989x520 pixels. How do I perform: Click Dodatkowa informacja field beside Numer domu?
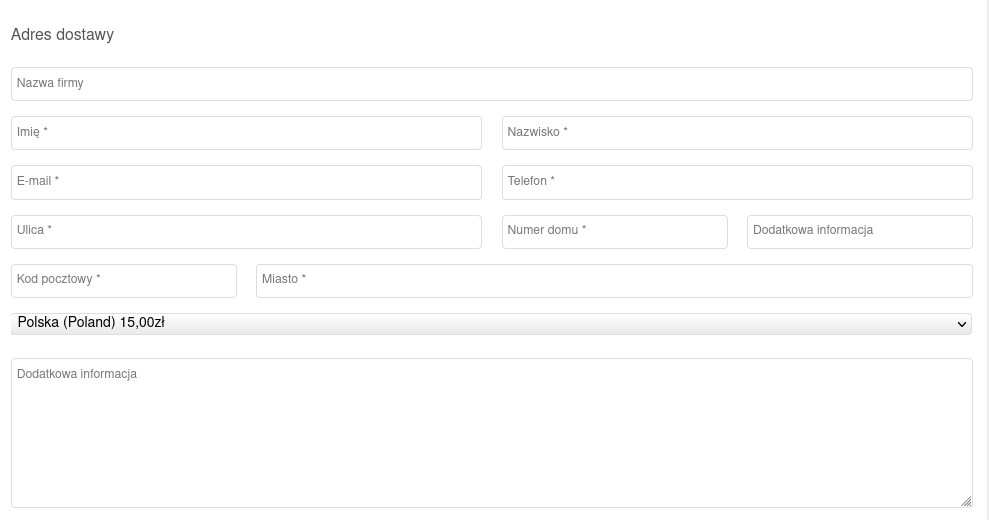point(859,231)
